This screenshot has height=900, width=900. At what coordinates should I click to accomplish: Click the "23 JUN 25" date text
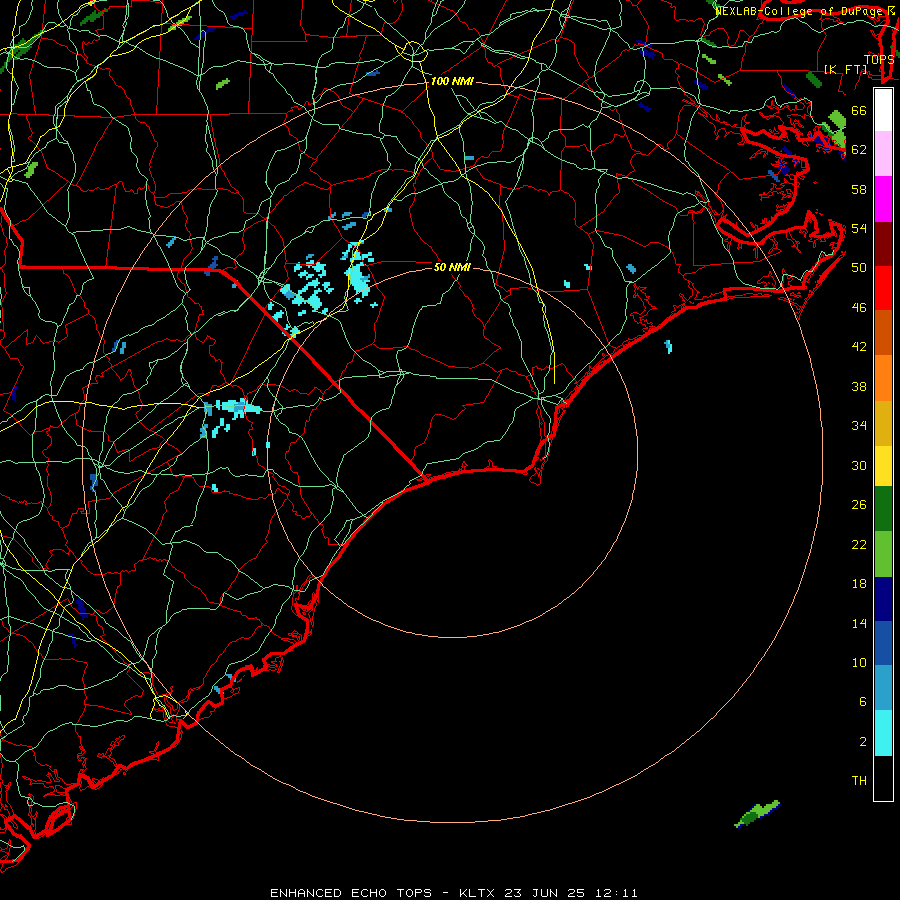544,893
